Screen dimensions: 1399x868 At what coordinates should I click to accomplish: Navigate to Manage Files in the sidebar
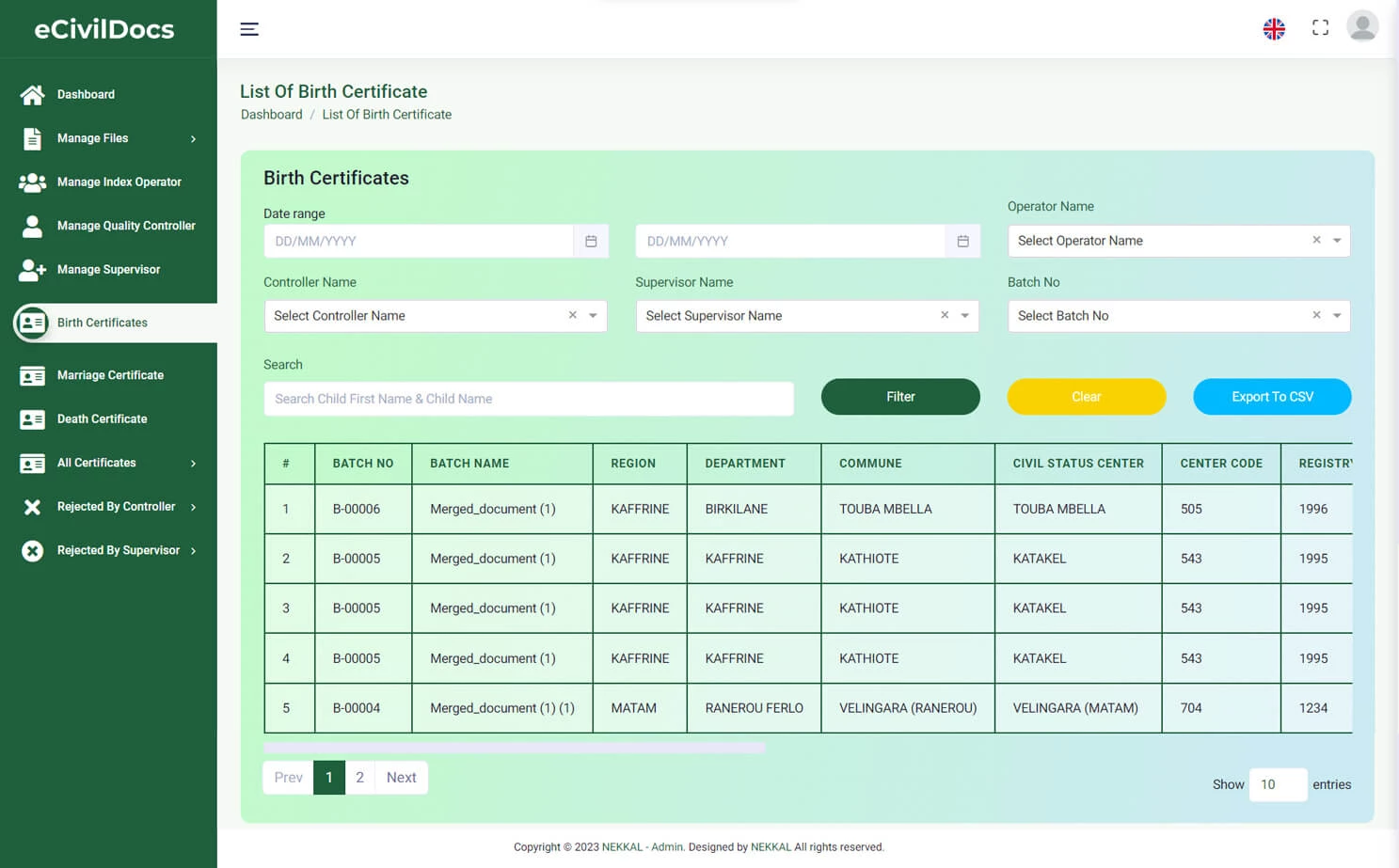point(93,138)
